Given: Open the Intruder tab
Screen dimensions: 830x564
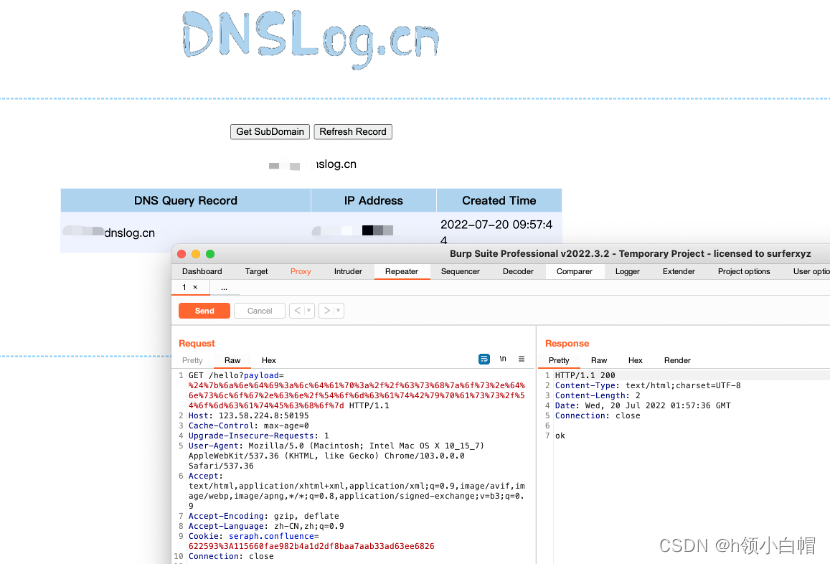Looking at the screenshot, I should (348, 271).
